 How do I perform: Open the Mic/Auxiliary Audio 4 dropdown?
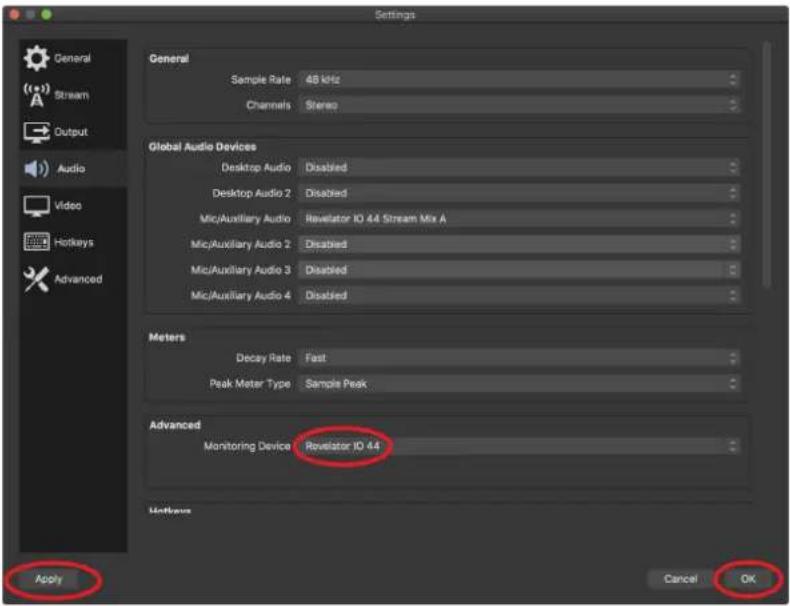(519, 296)
